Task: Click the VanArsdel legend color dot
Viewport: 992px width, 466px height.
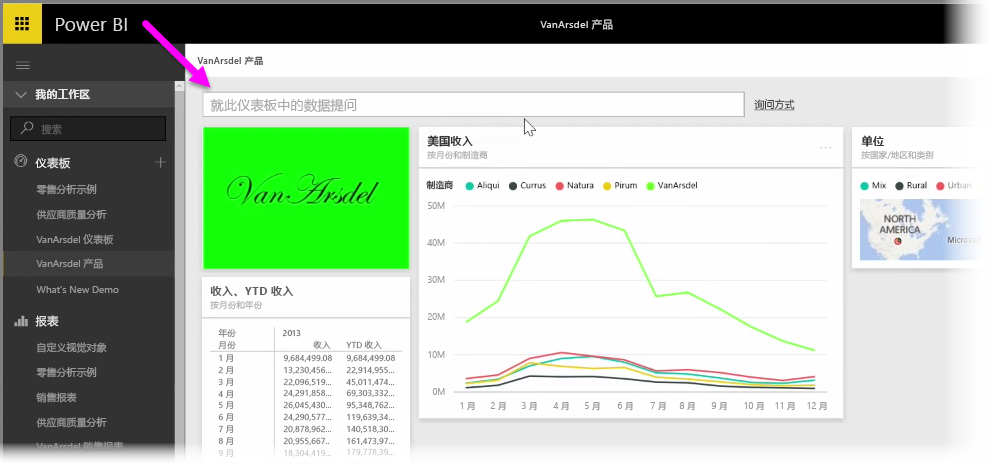Action: pyautogui.click(x=650, y=186)
